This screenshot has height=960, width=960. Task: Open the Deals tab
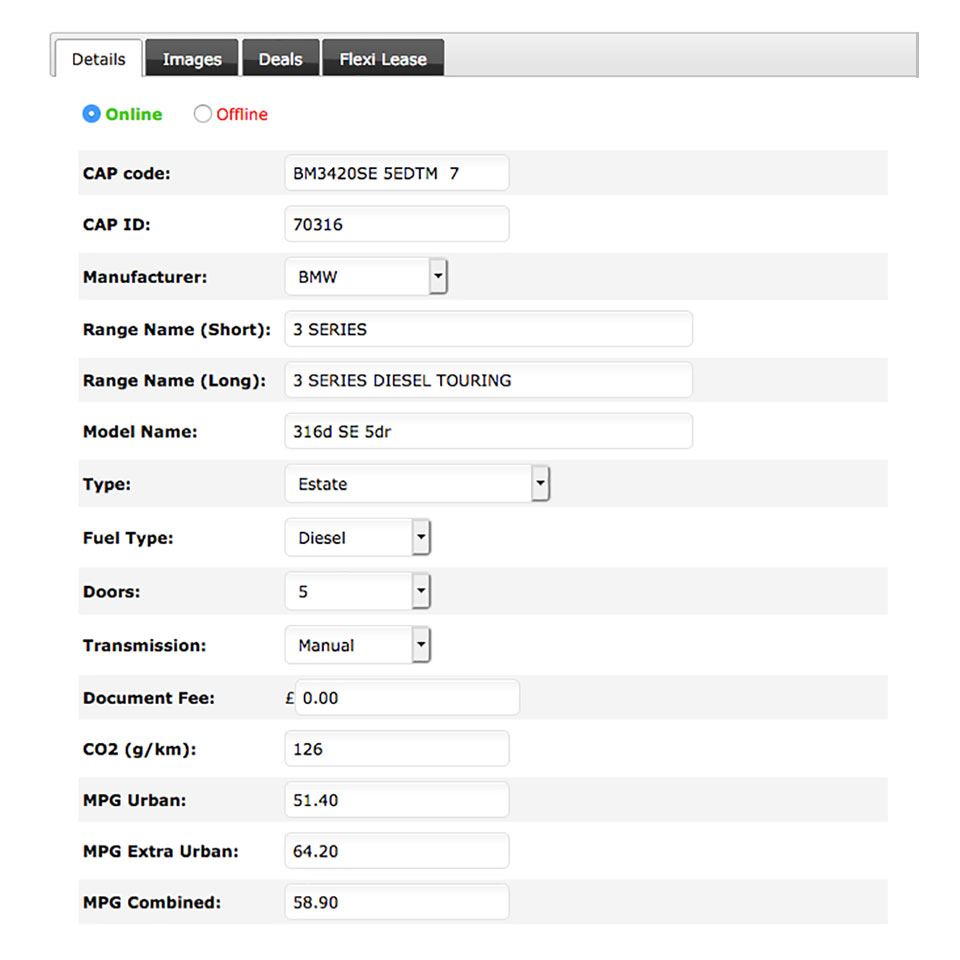click(280, 59)
